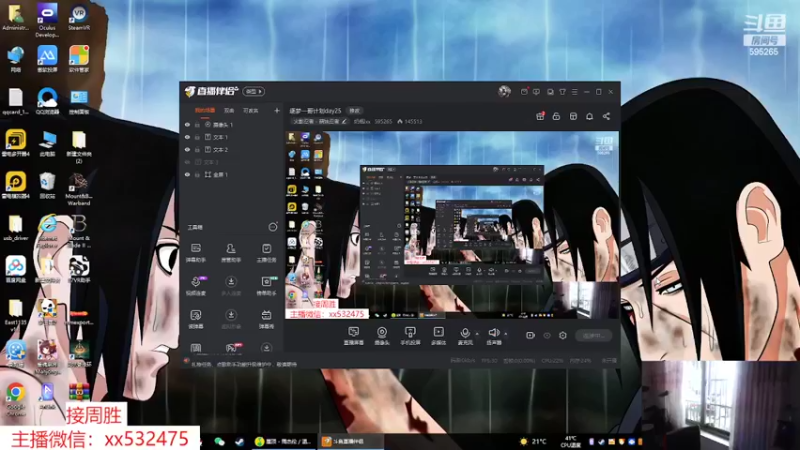Click the toolbox manage icon beside 工具箱
800x450 pixels.
(273, 227)
